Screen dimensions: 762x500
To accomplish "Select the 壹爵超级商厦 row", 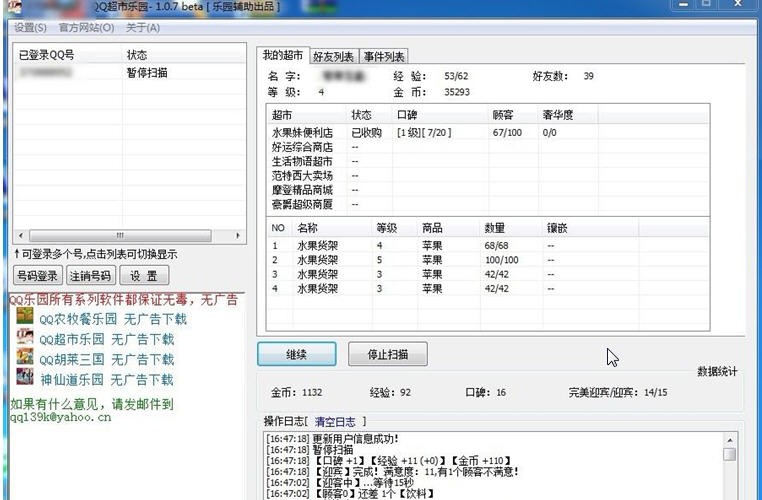I will [x=488, y=205].
